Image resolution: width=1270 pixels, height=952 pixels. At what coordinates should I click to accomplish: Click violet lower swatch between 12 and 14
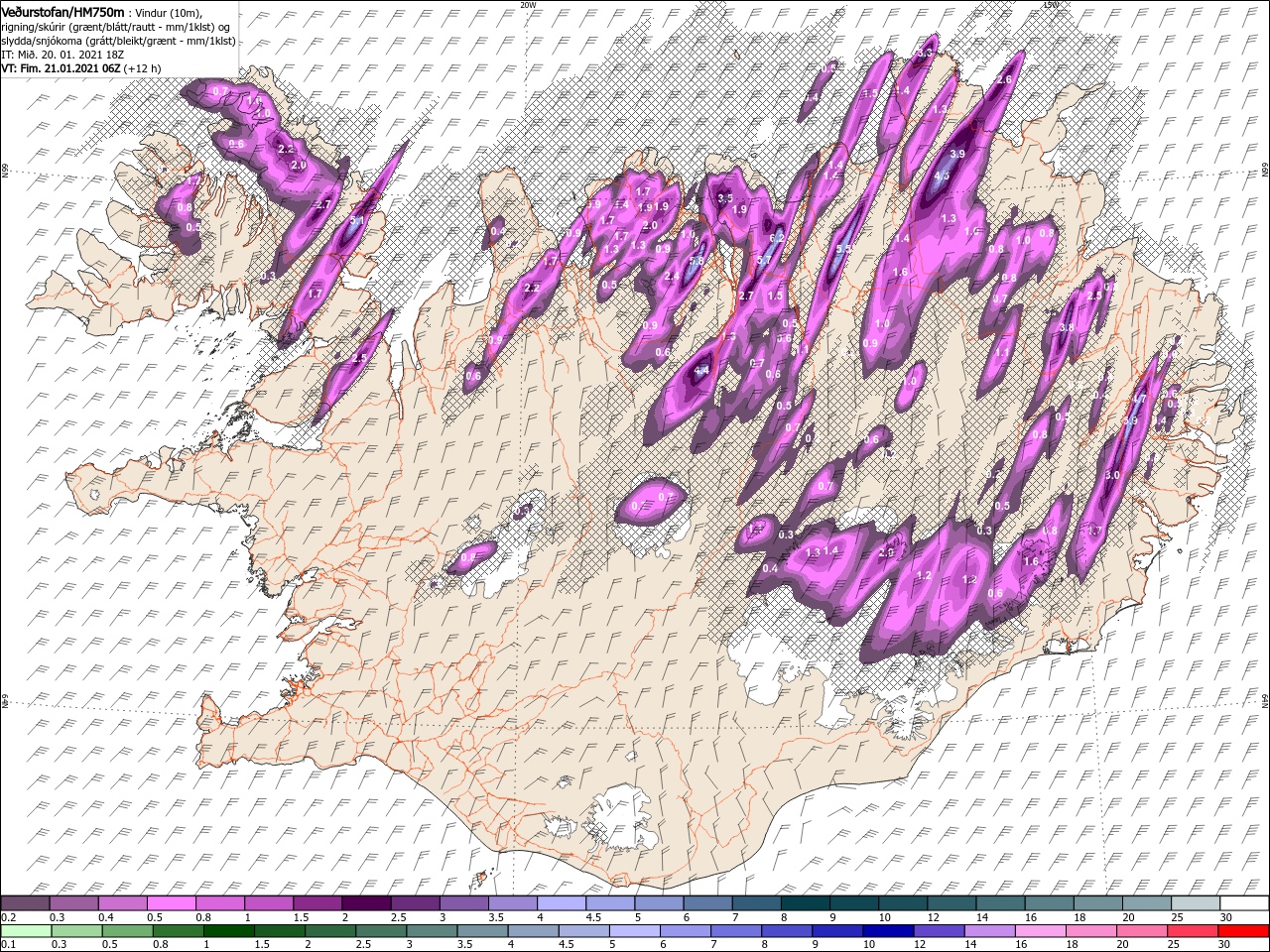938,930
